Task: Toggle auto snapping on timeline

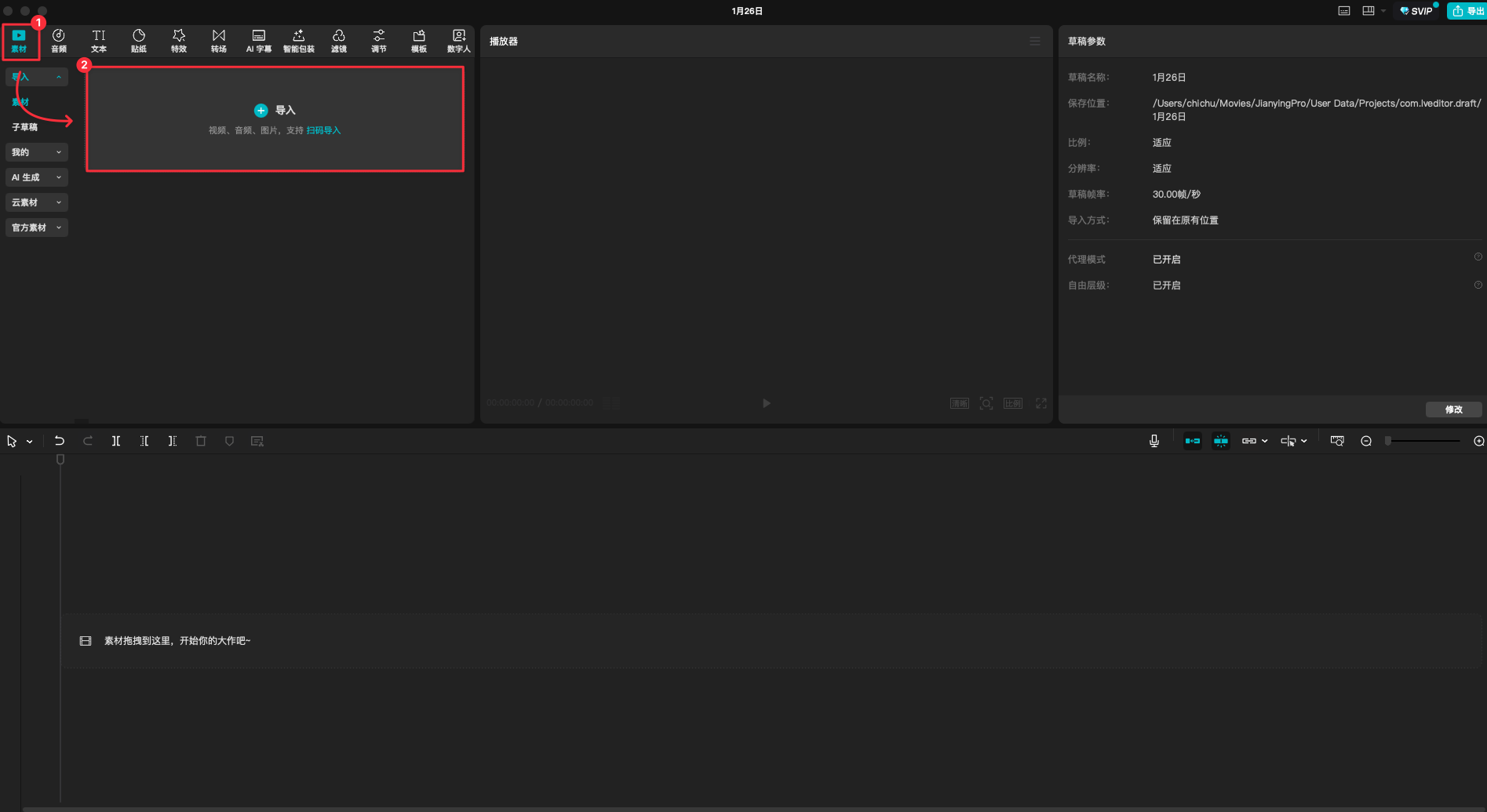Action: pos(1221,441)
